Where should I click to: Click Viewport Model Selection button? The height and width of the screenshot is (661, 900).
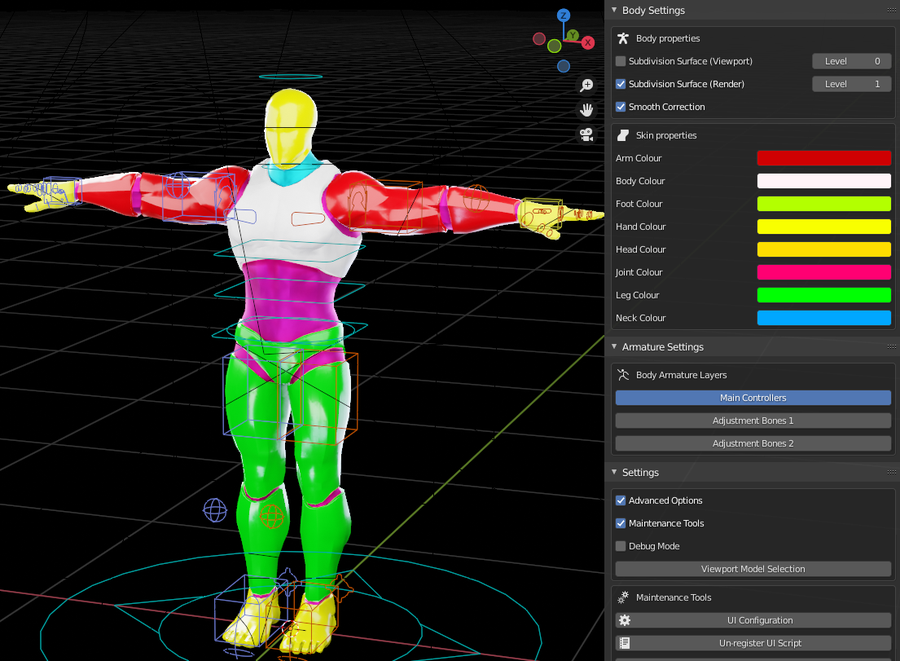(x=753, y=569)
